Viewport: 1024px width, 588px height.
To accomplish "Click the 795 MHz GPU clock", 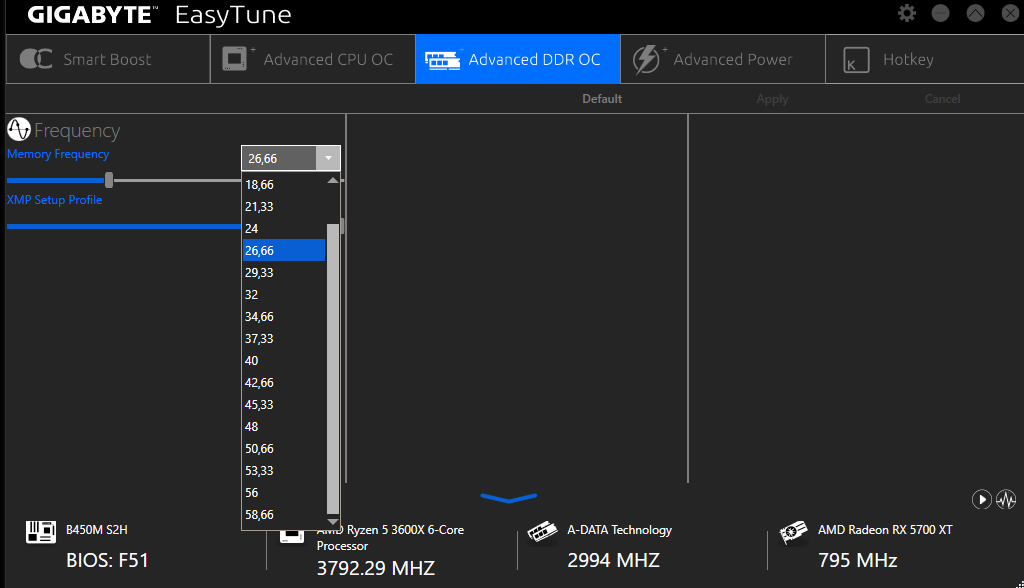I will [x=857, y=561].
